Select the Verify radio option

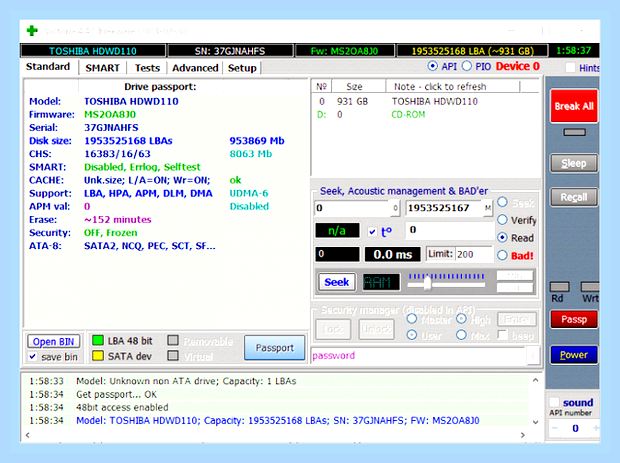click(502, 220)
